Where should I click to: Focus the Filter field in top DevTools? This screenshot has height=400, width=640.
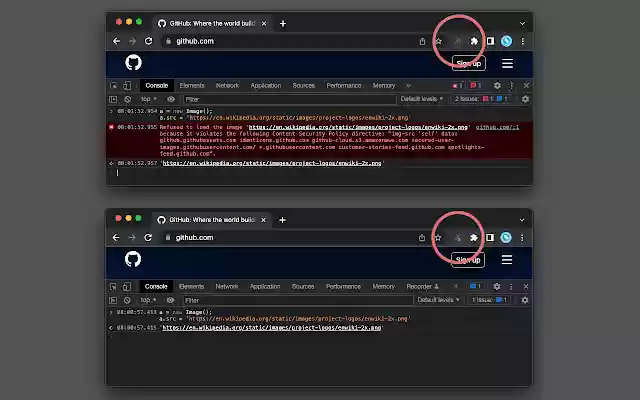289,99
